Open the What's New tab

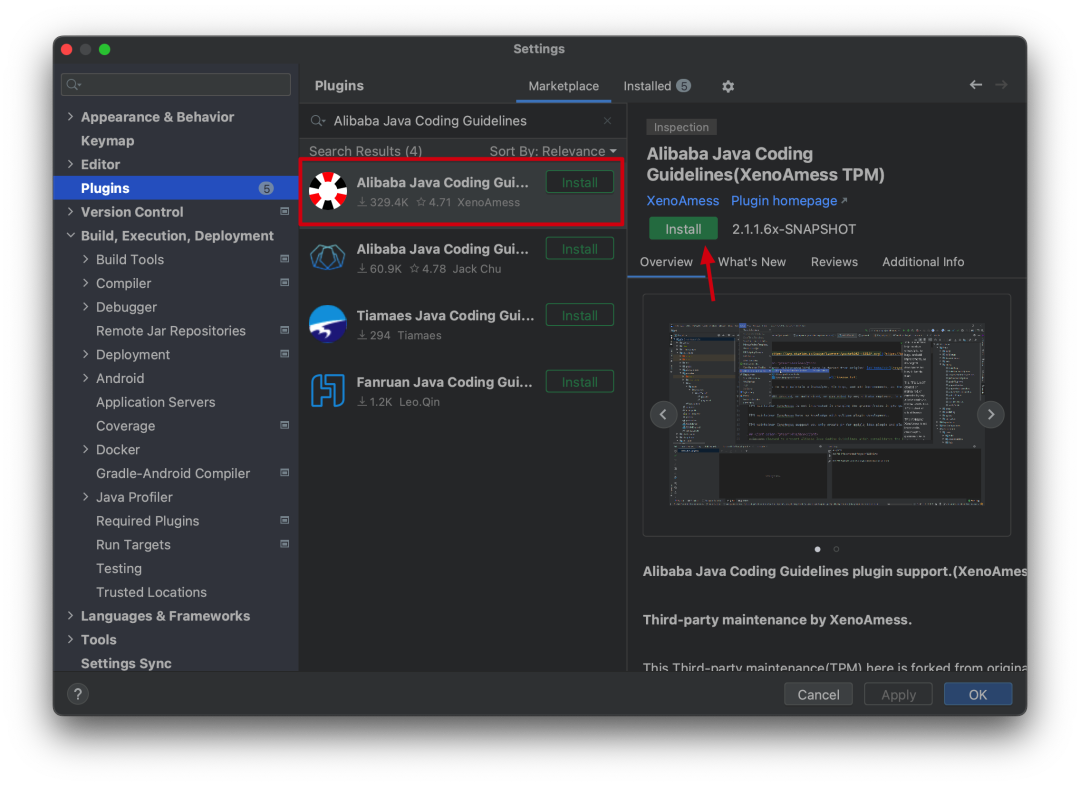(751, 262)
